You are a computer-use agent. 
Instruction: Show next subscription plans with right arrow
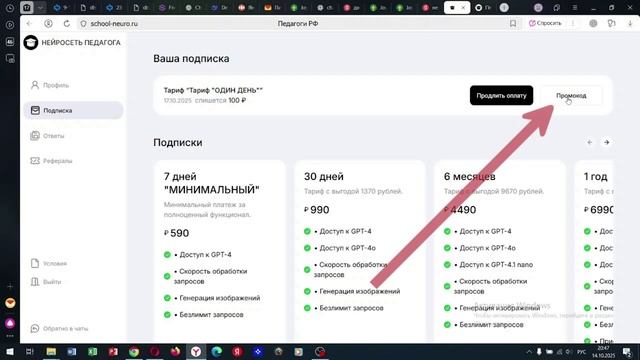(x=607, y=142)
